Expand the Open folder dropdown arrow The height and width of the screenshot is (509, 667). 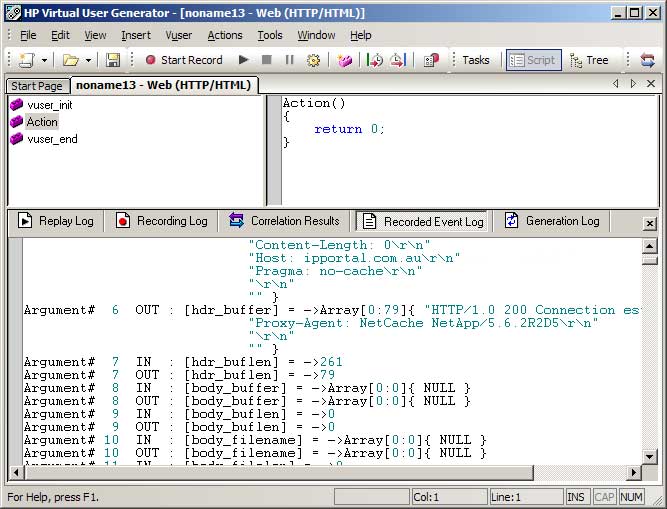pyautogui.click(x=88, y=60)
